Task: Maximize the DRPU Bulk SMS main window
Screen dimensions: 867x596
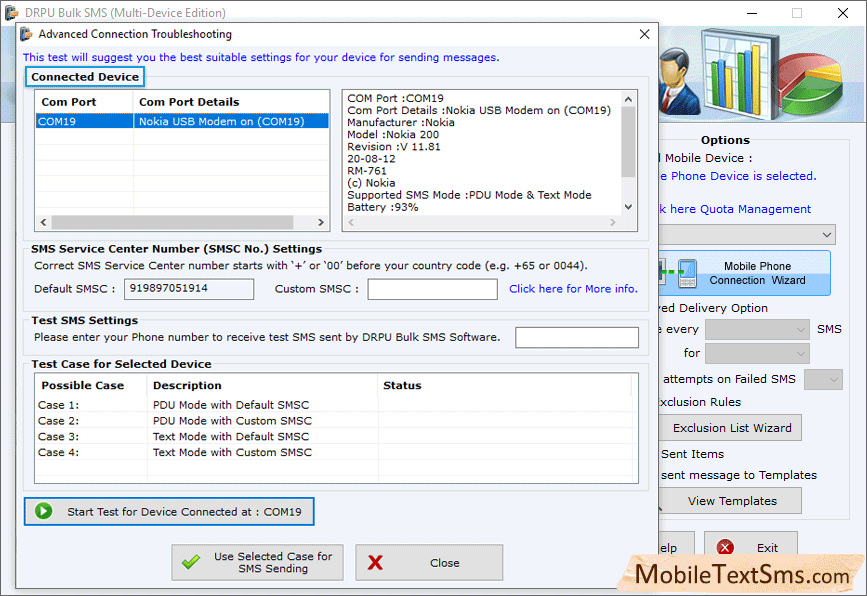Action: [797, 13]
